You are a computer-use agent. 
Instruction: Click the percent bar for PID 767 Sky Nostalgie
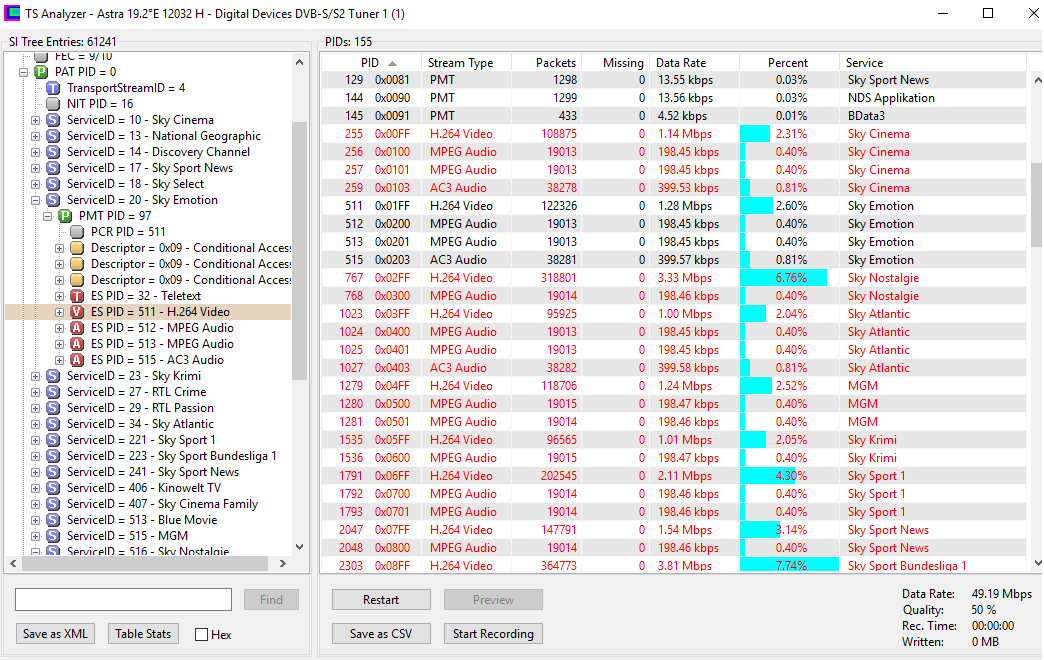click(784, 278)
